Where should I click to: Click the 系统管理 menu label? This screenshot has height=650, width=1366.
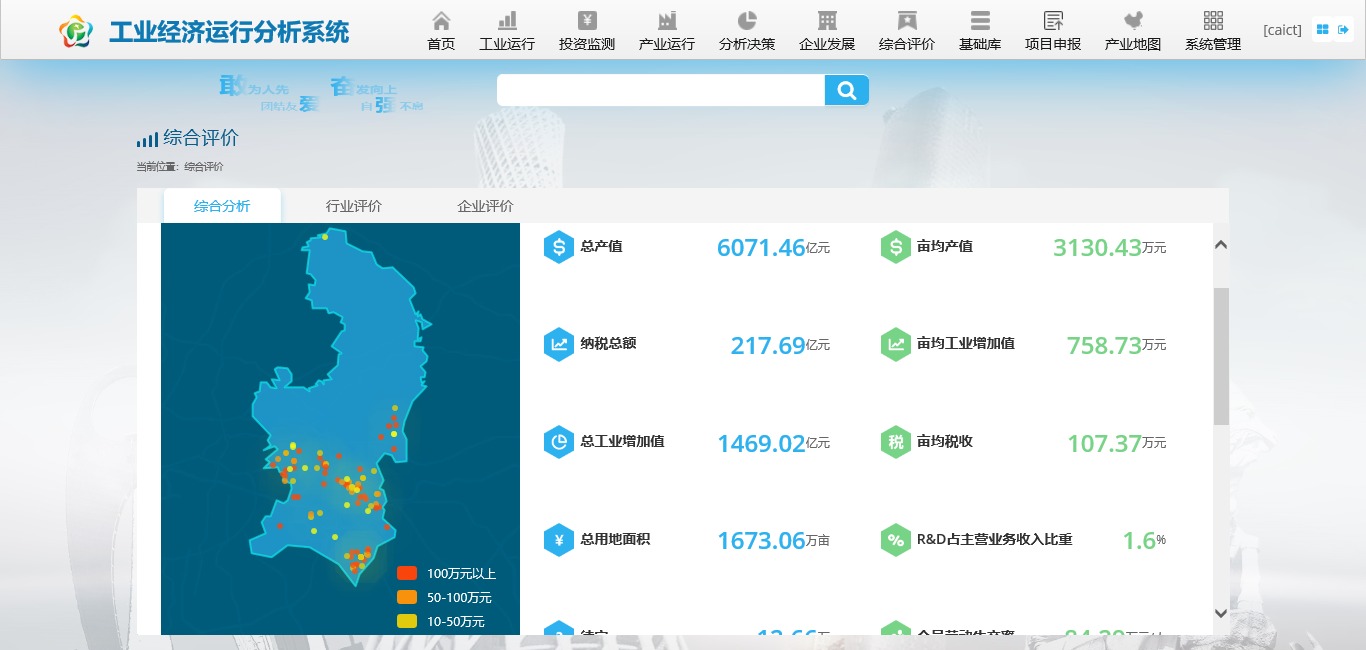point(1213,44)
